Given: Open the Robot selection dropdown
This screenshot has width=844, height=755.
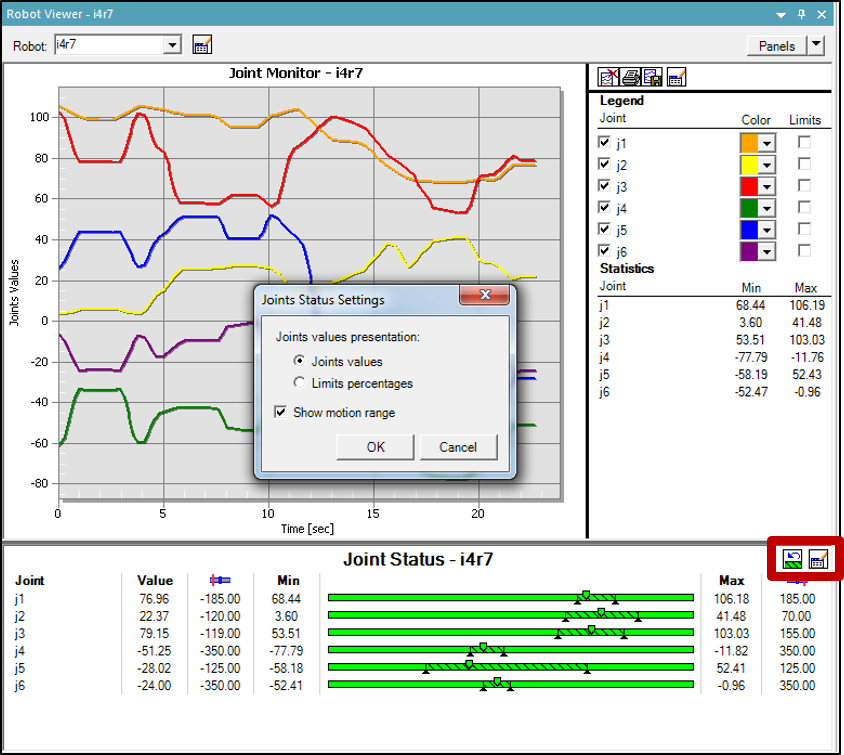Looking at the screenshot, I should click(x=172, y=45).
